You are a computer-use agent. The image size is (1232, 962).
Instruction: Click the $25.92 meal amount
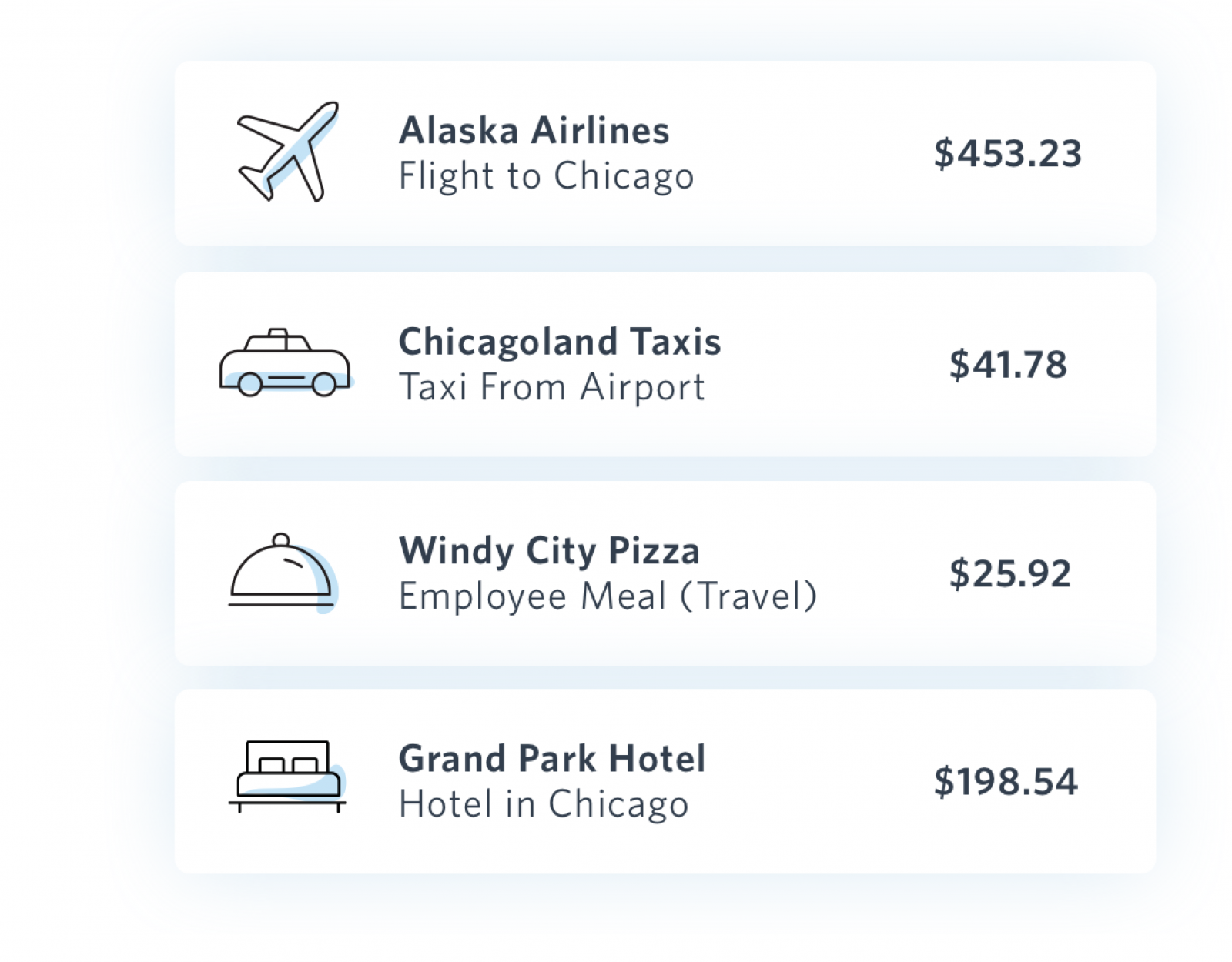1009,573
